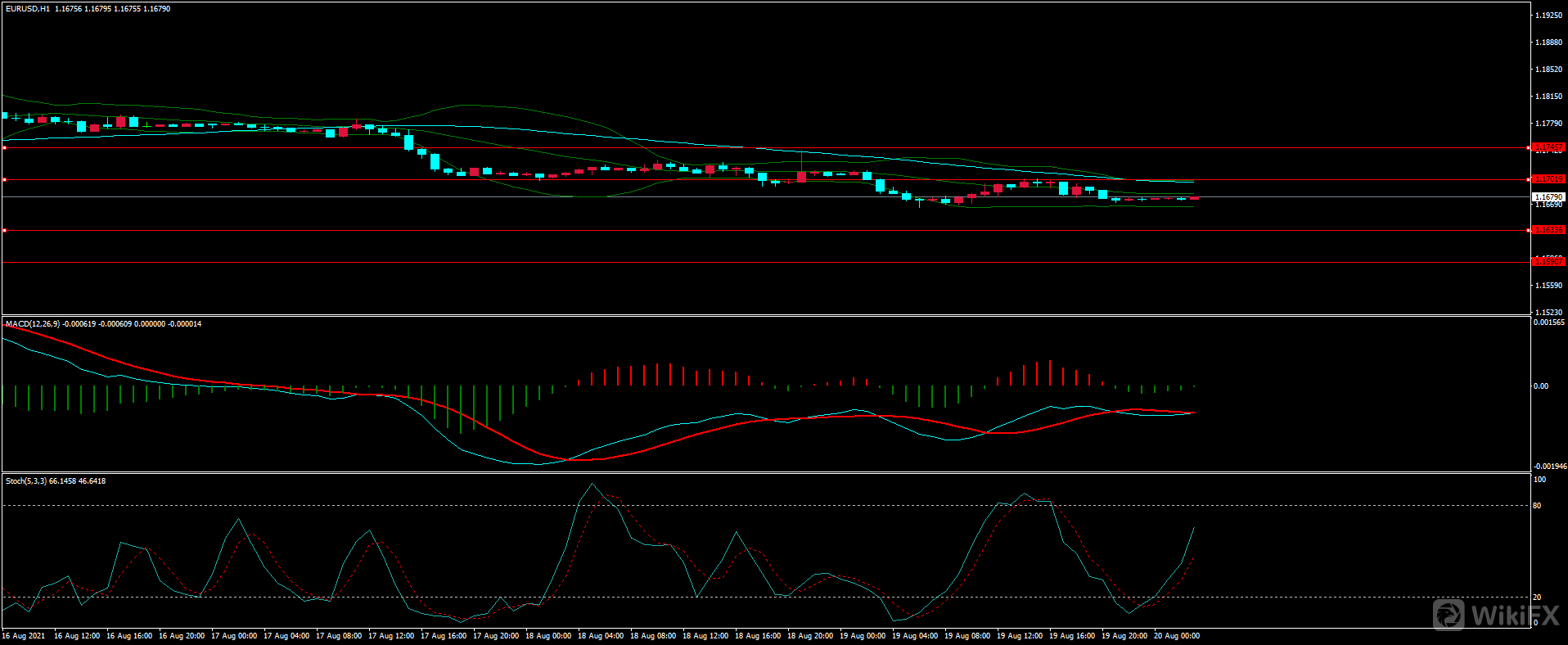Click the 1.16336 red price tag

click(1548, 230)
